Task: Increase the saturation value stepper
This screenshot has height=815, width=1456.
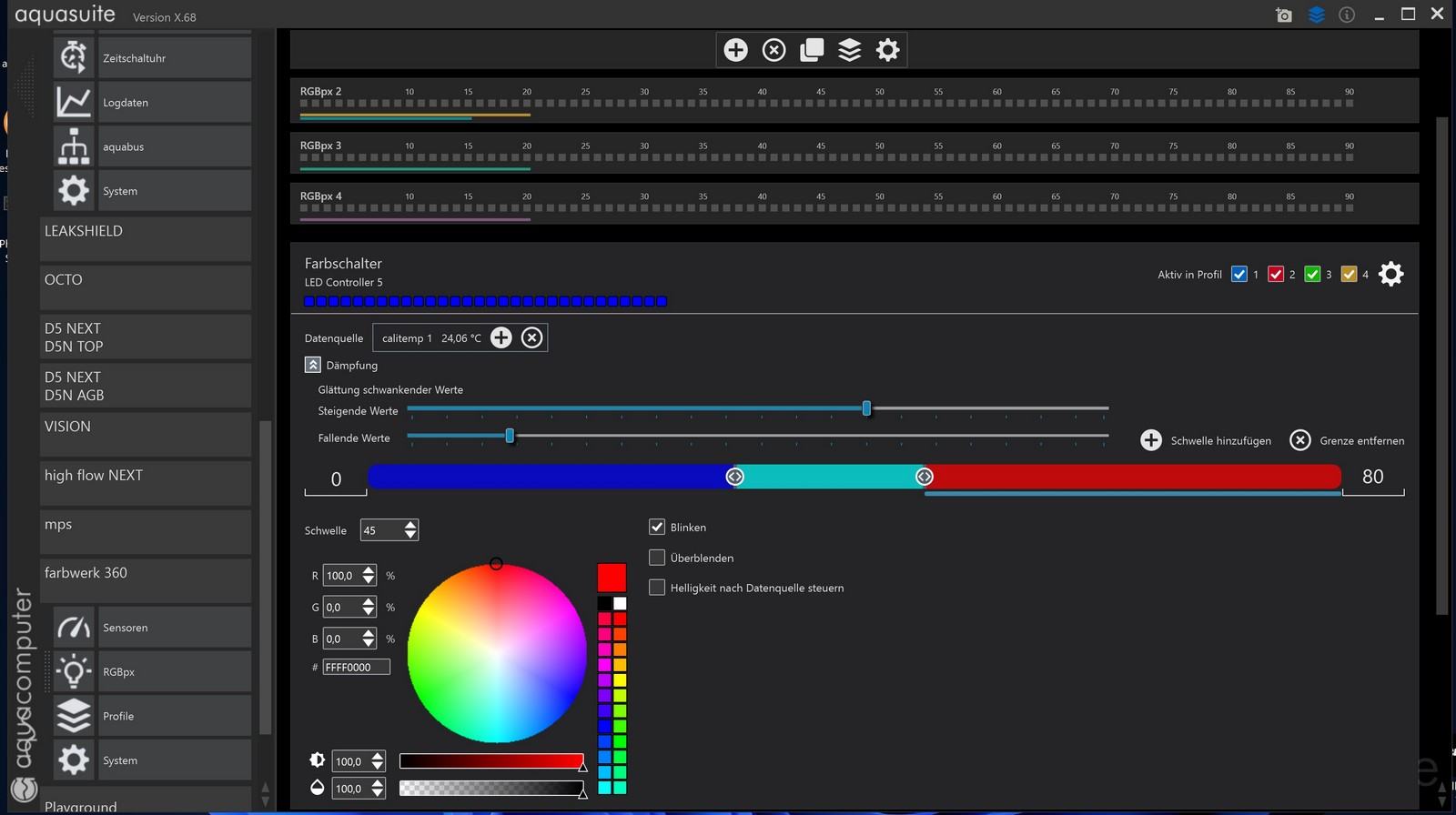Action: pyautogui.click(x=378, y=783)
